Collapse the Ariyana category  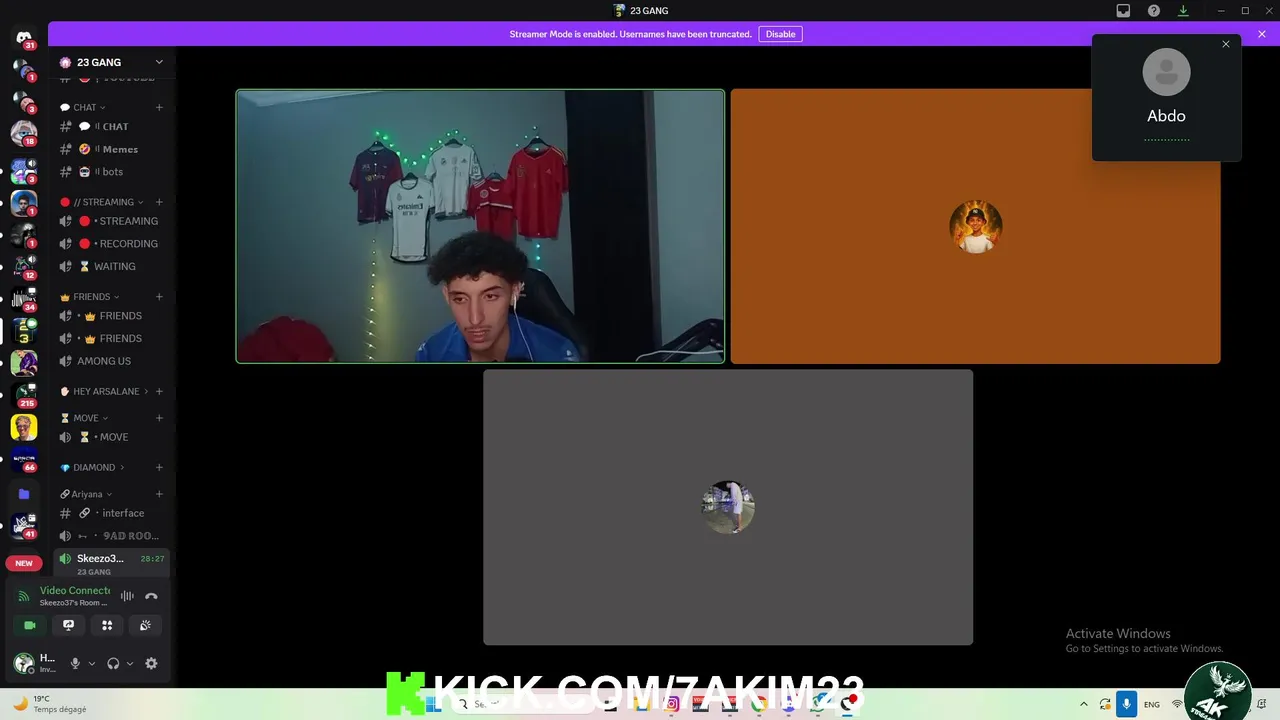click(x=86, y=494)
